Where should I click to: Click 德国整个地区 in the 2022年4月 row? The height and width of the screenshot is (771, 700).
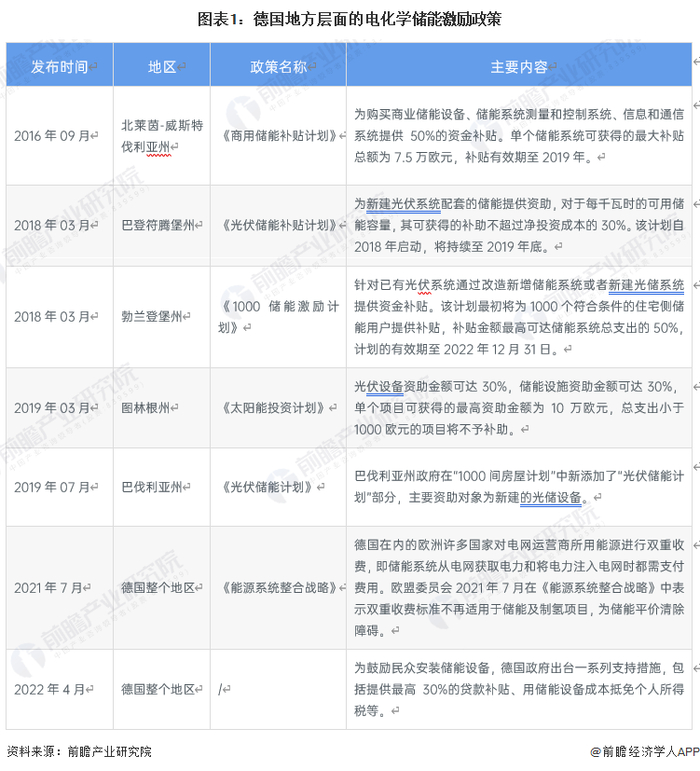(158, 689)
